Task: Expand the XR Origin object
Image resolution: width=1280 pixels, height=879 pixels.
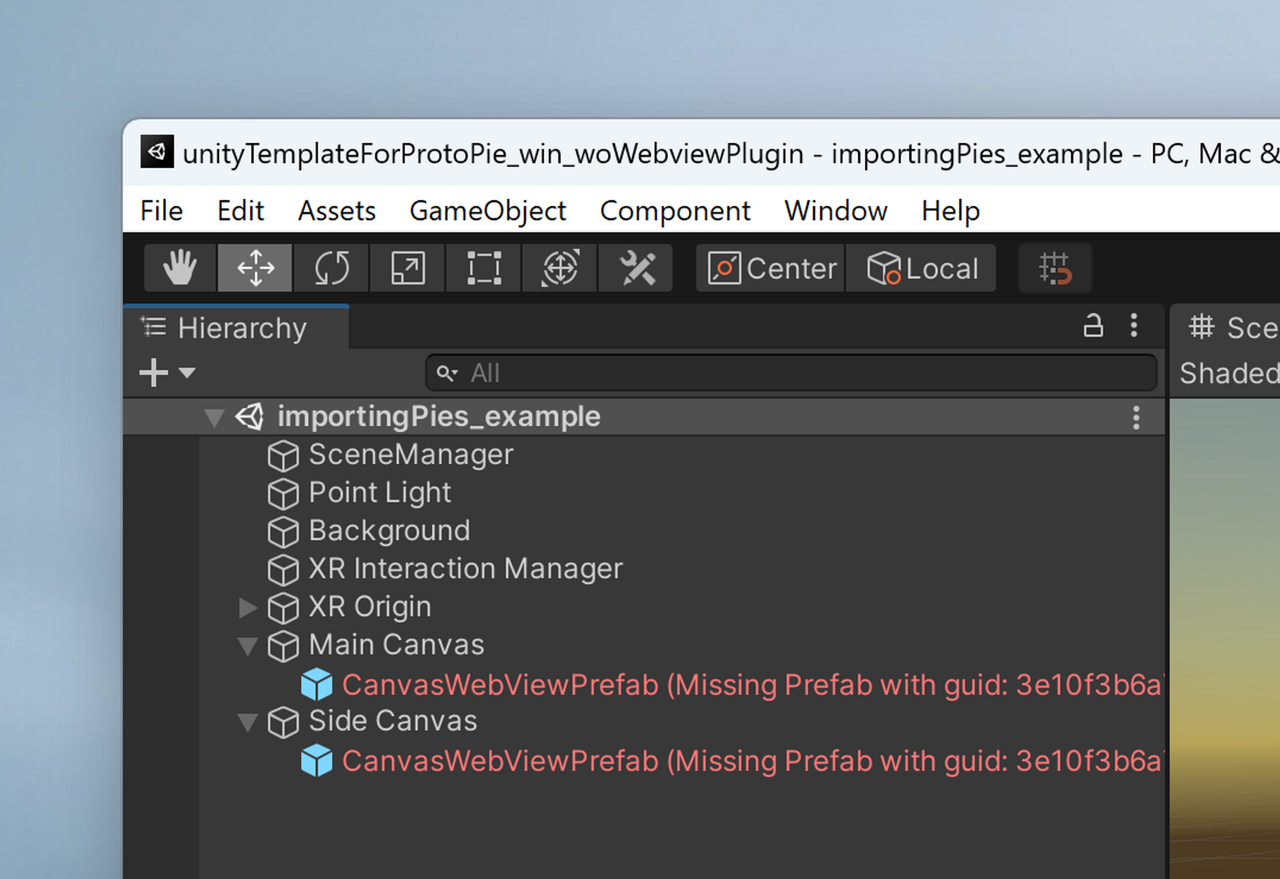Action: [x=248, y=607]
